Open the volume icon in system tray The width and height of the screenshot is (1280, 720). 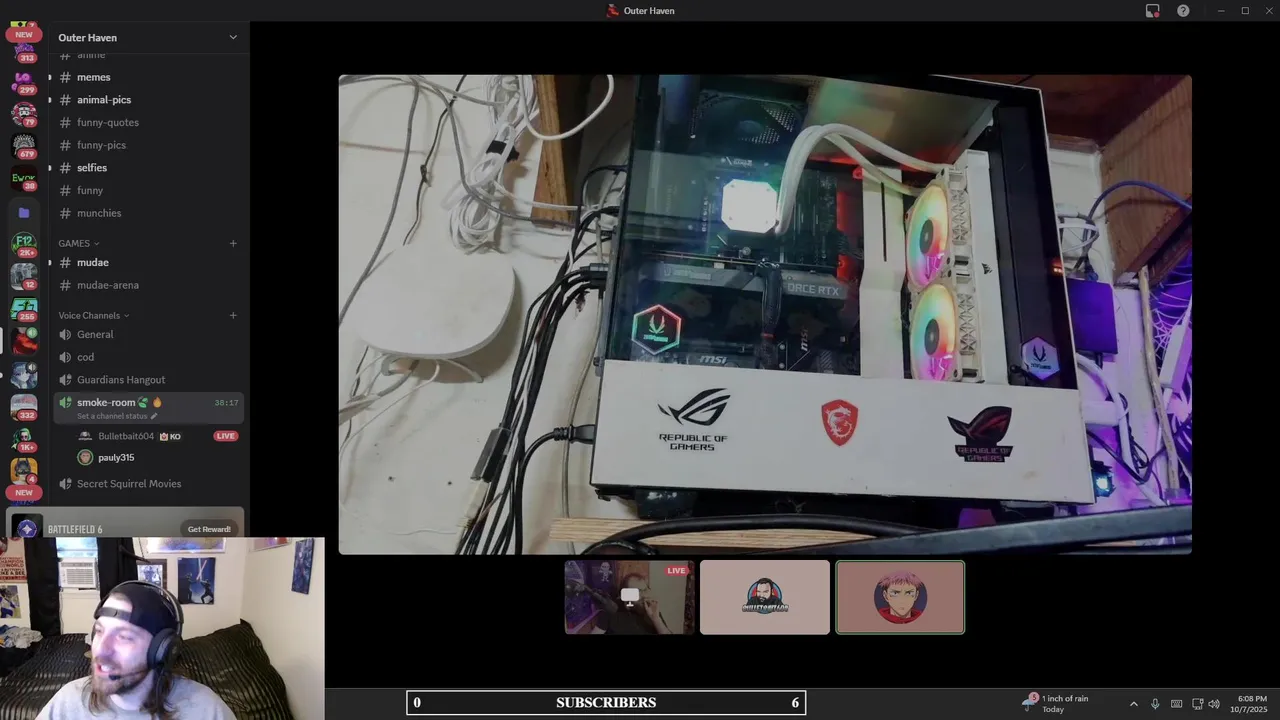click(1214, 704)
